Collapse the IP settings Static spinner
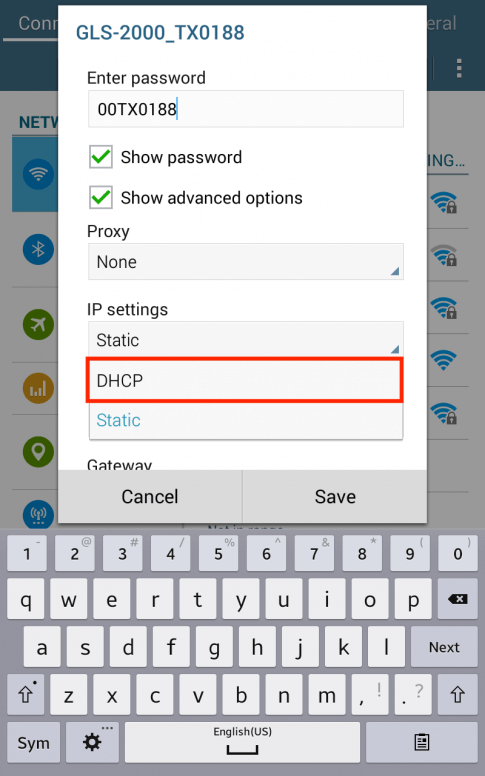This screenshot has width=485, height=776. [245, 340]
